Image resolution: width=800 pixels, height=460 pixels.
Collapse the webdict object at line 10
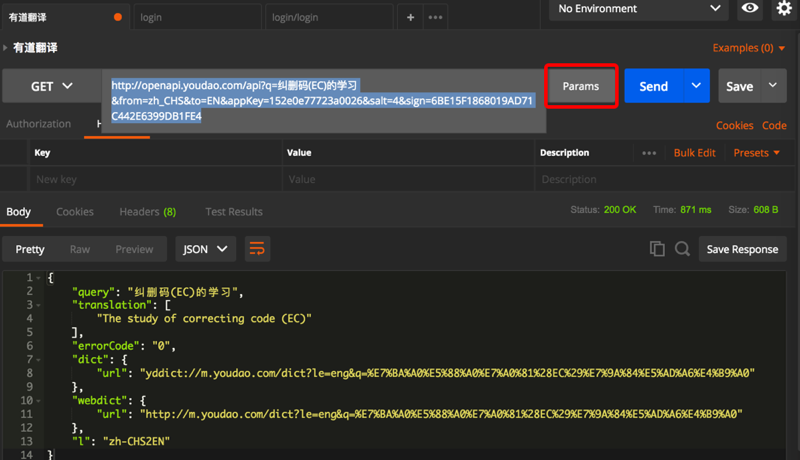[38, 401]
